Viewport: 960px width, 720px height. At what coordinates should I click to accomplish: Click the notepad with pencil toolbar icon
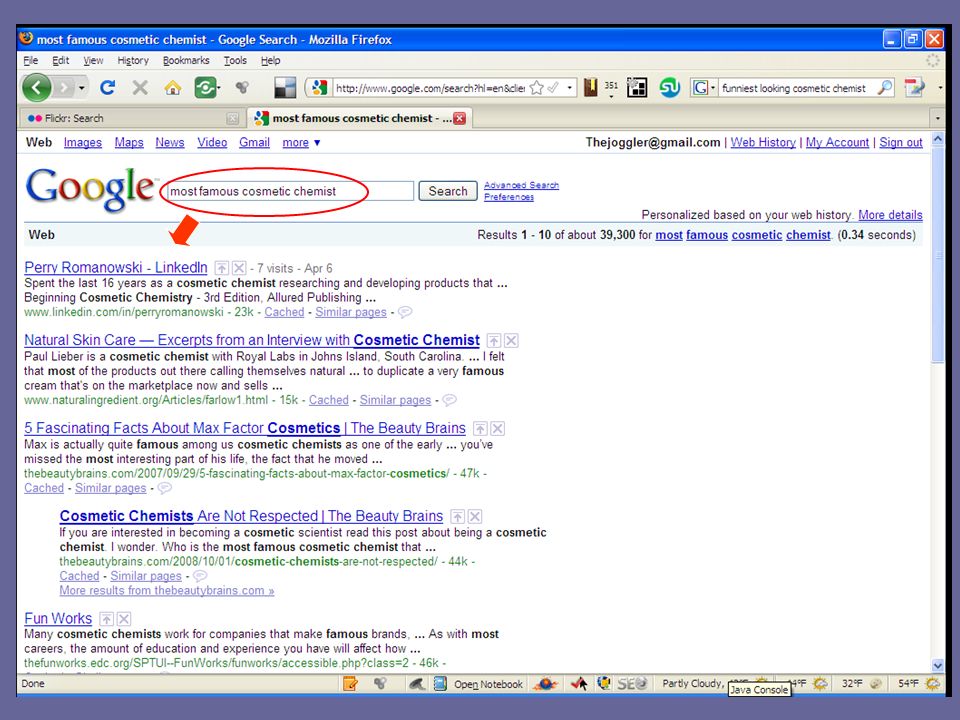(915, 88)
